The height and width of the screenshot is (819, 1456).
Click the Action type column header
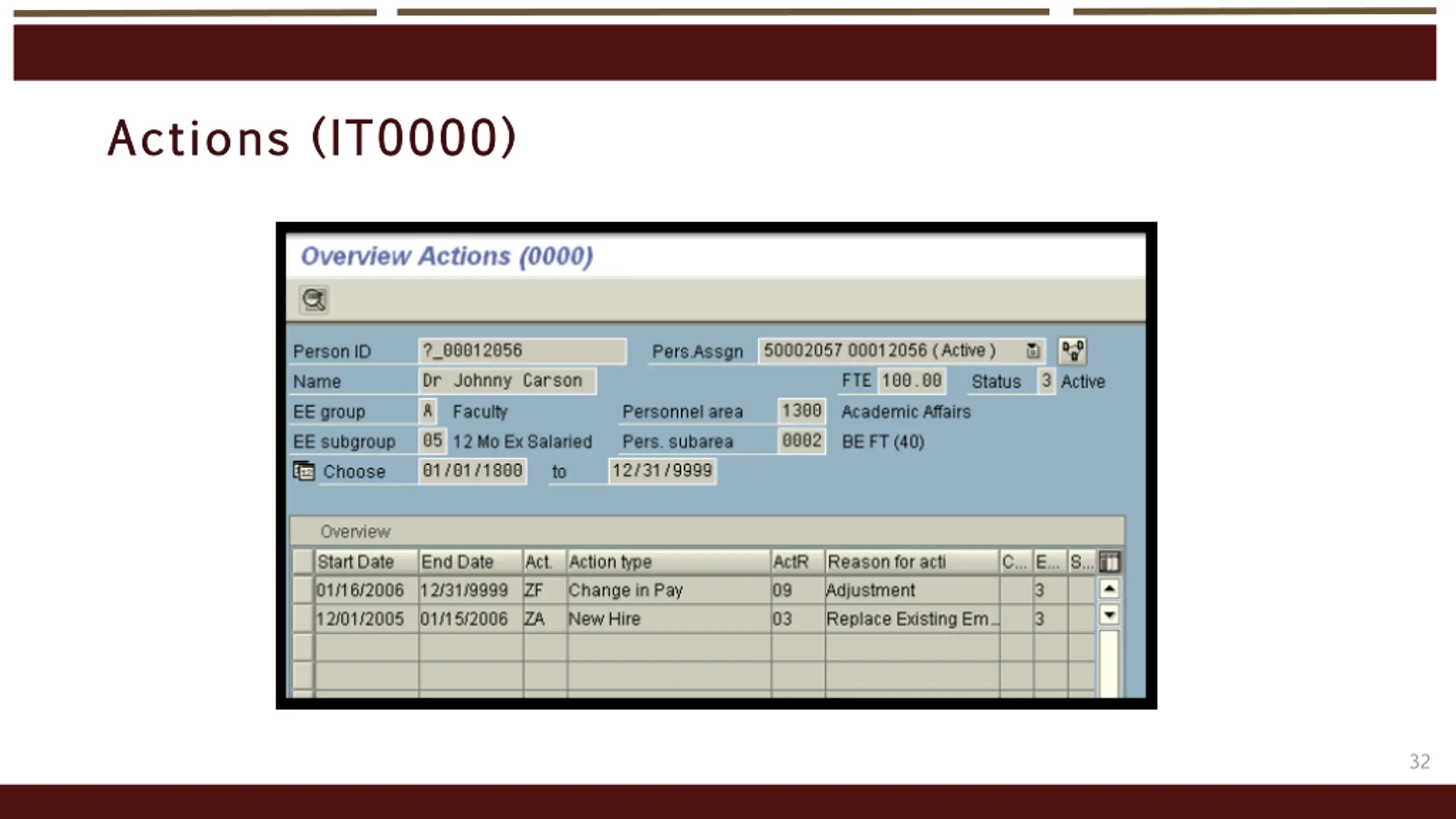669,562
